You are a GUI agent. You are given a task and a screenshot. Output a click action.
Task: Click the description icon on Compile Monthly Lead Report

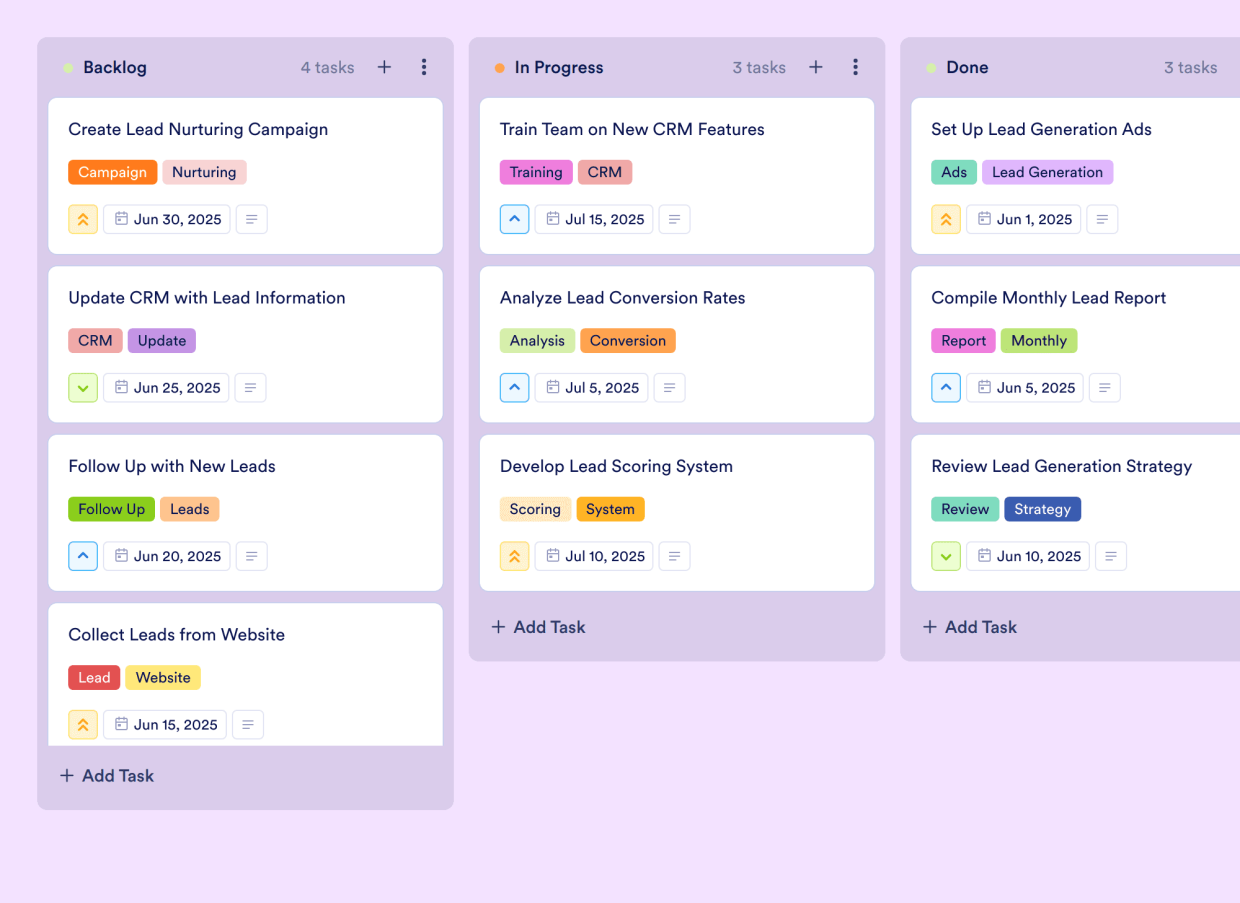tap(1104, 387)
